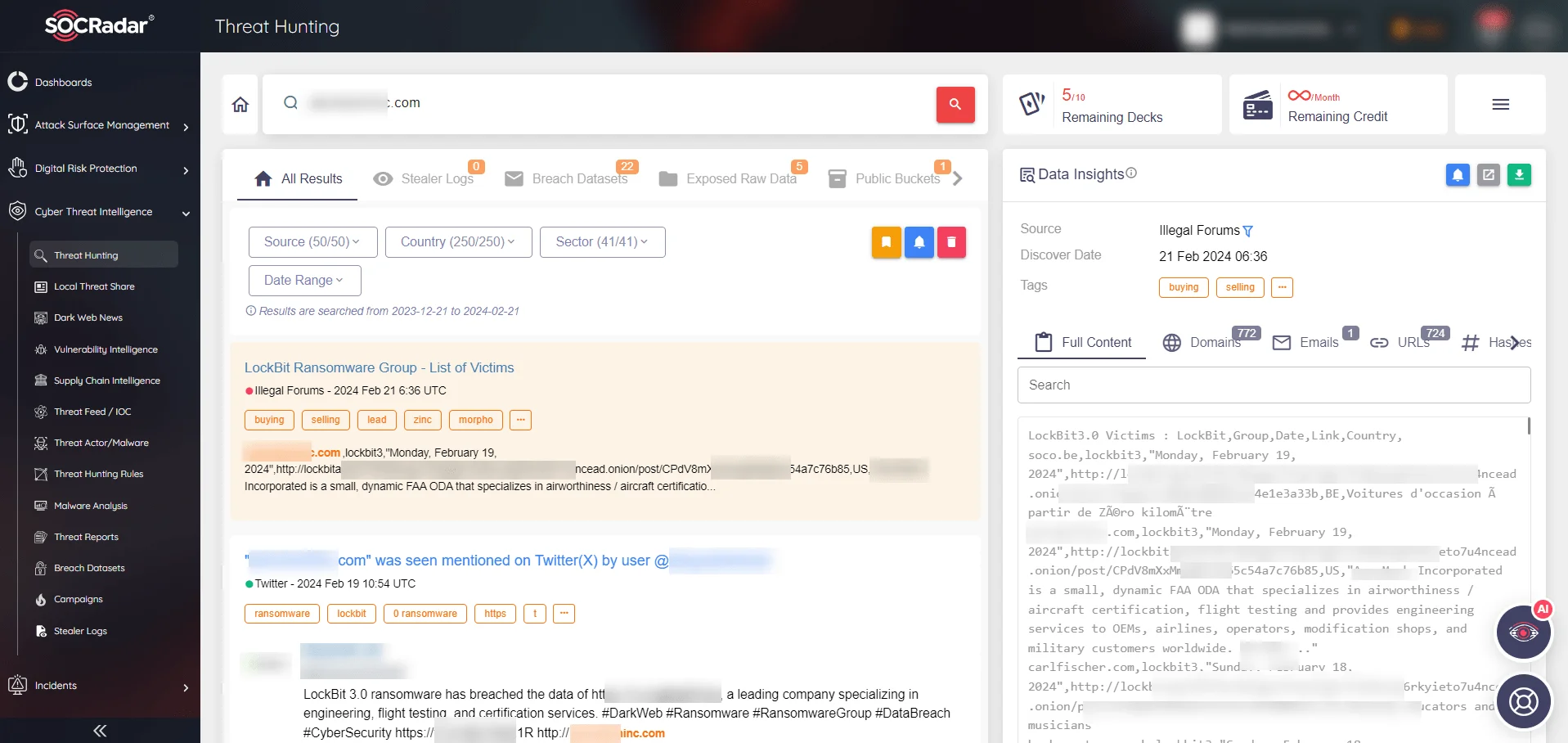Open the Country (250/250) dropdown

point(458,242)
